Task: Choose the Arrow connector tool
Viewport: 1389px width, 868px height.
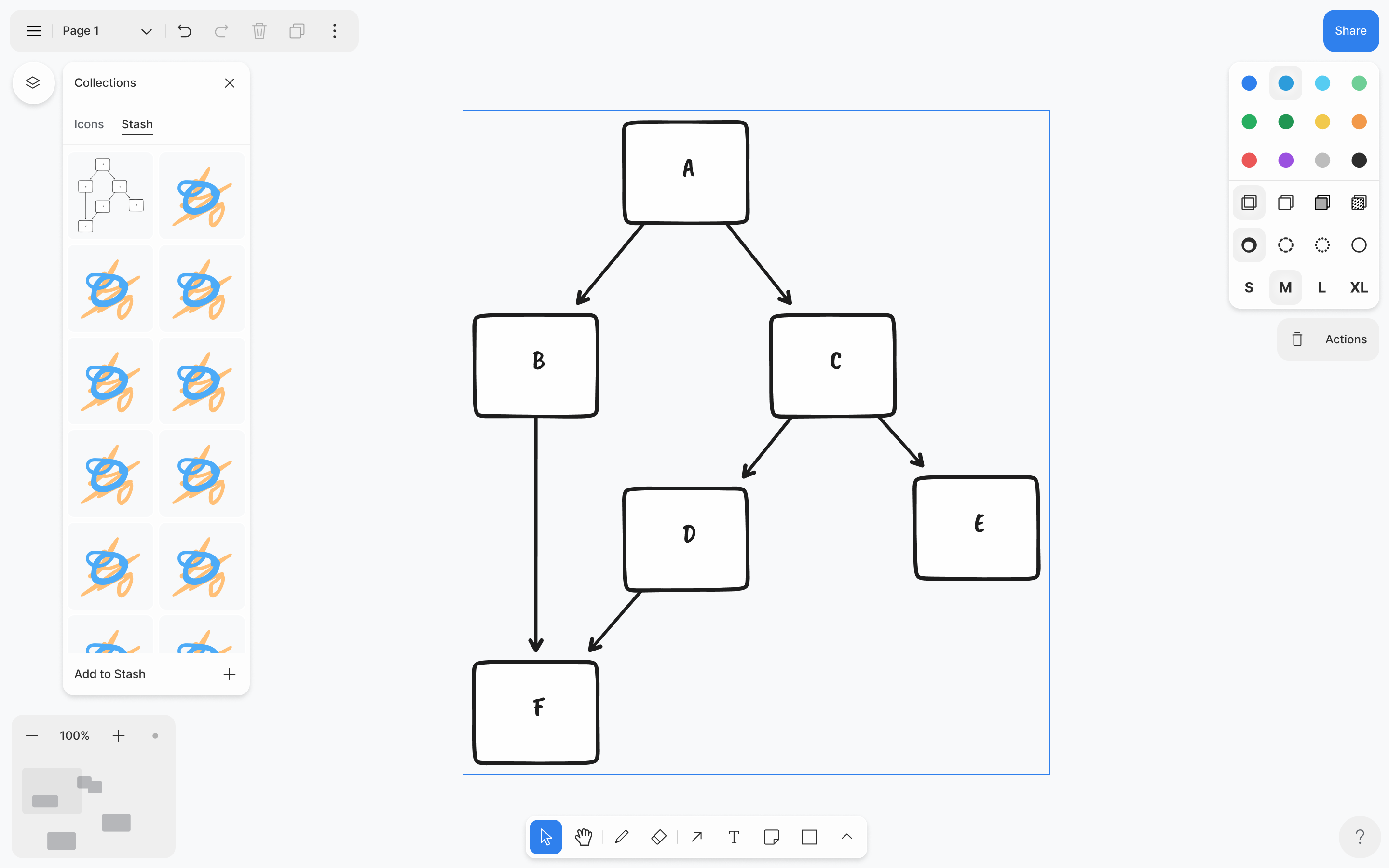Action: click(696, 837)
